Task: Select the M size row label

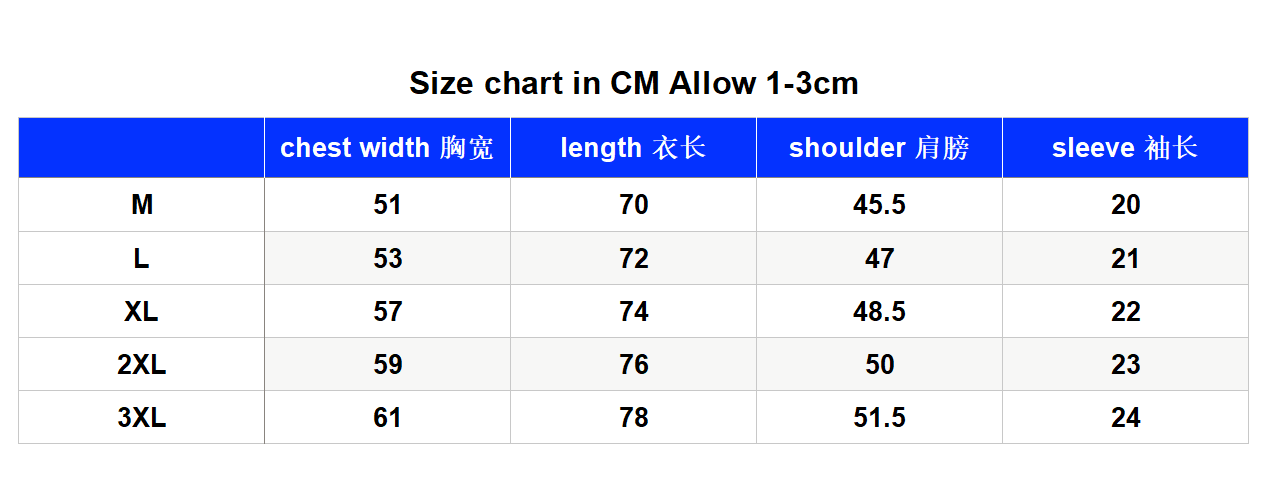Action: click(142, 205)
